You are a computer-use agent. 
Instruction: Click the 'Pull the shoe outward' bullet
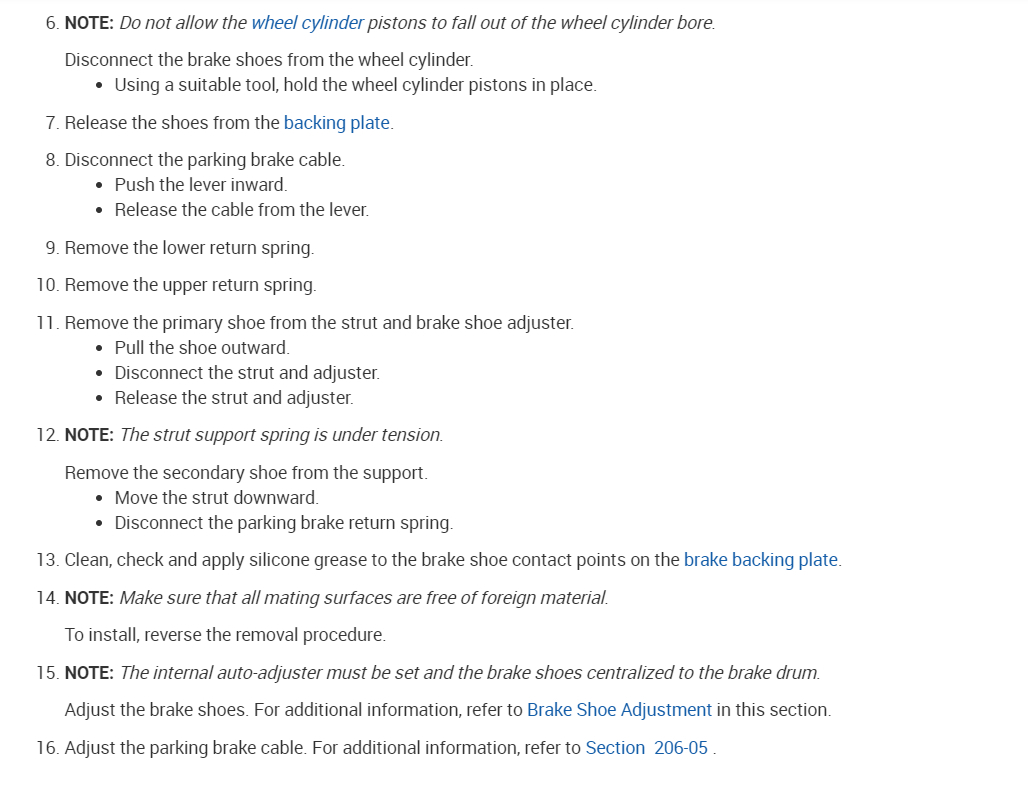[x=202, y=348]
